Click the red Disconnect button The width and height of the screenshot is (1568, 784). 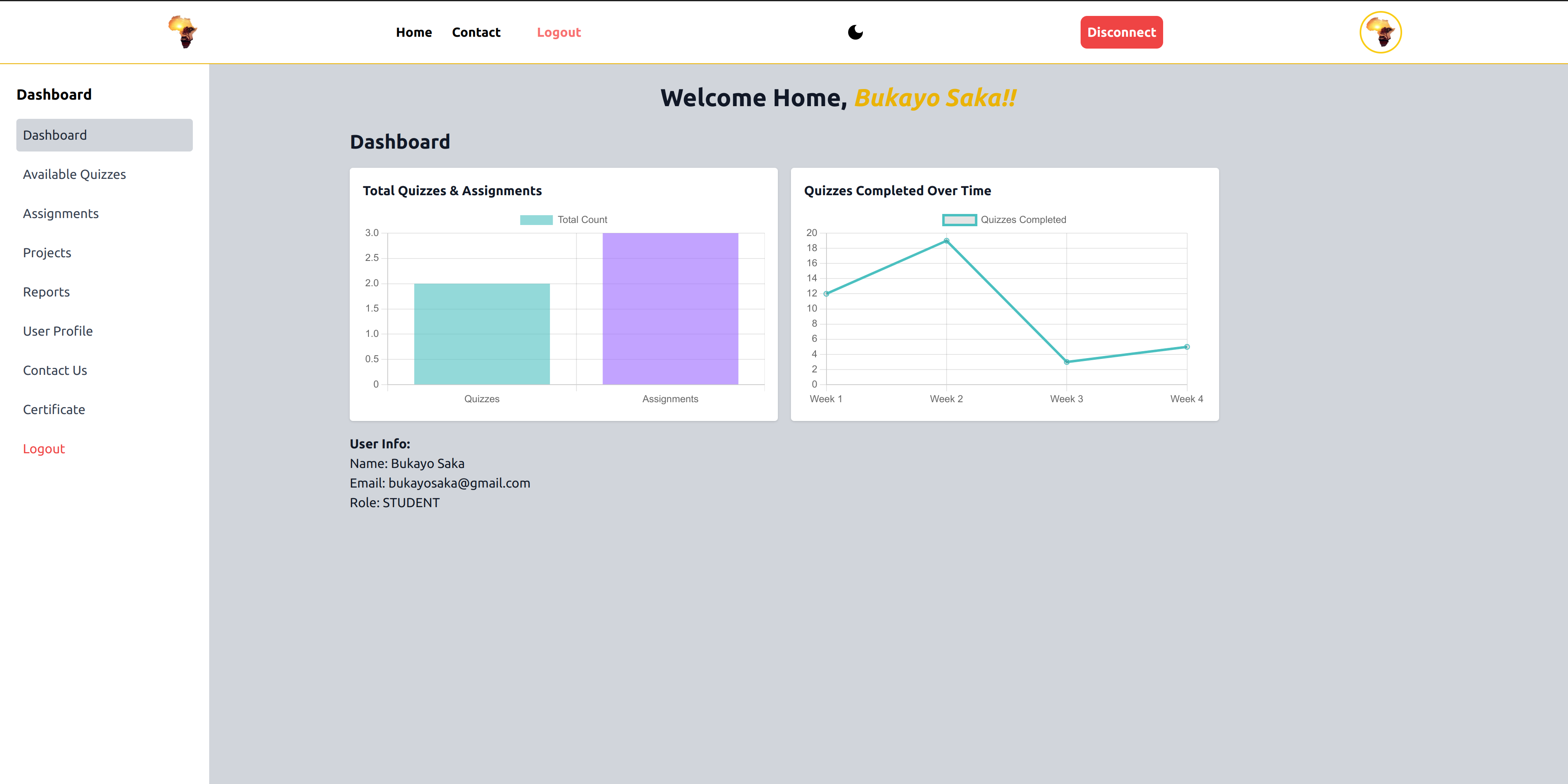(1121, 32)
